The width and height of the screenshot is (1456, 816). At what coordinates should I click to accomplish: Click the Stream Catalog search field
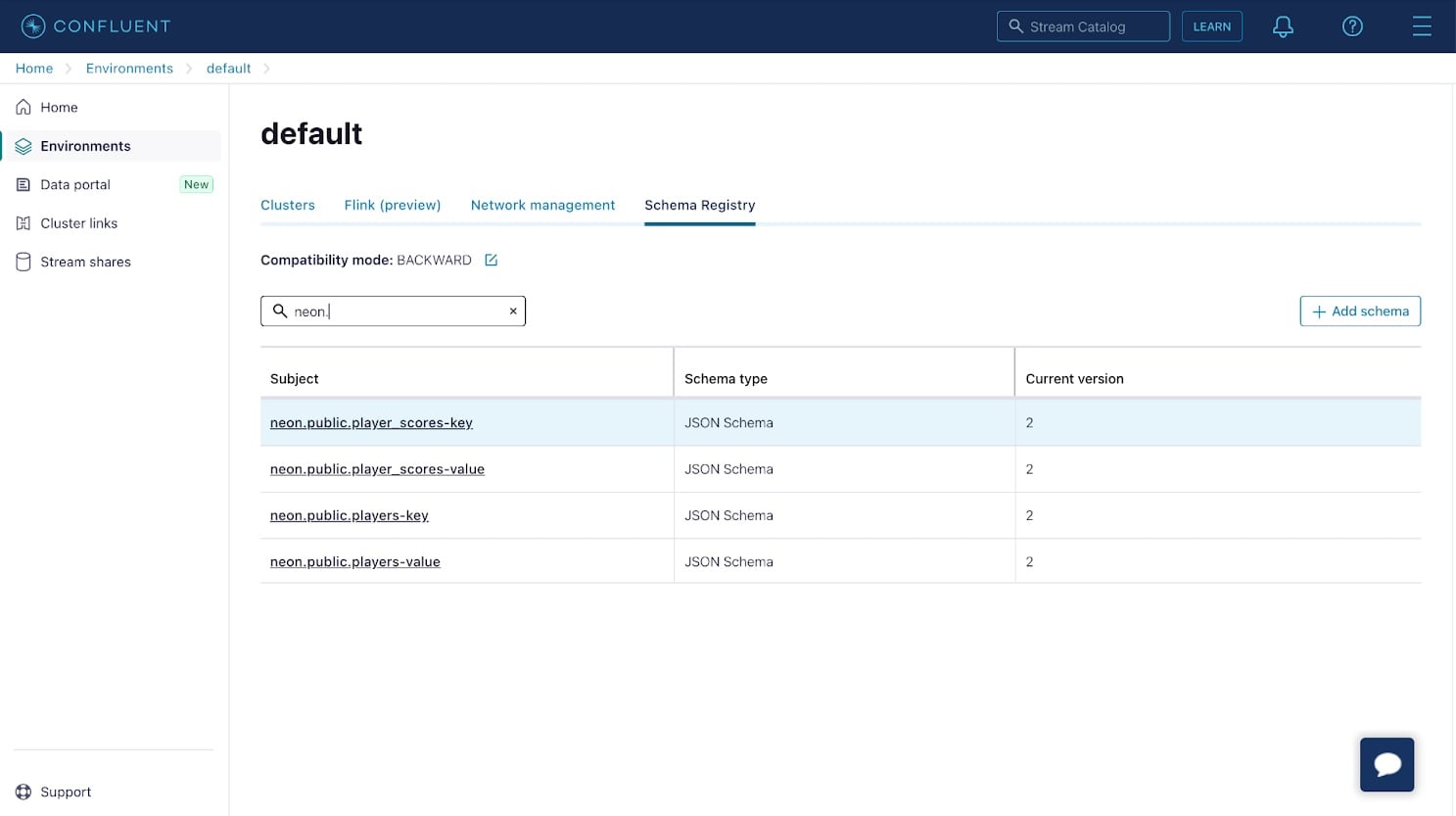[1083, 26]
